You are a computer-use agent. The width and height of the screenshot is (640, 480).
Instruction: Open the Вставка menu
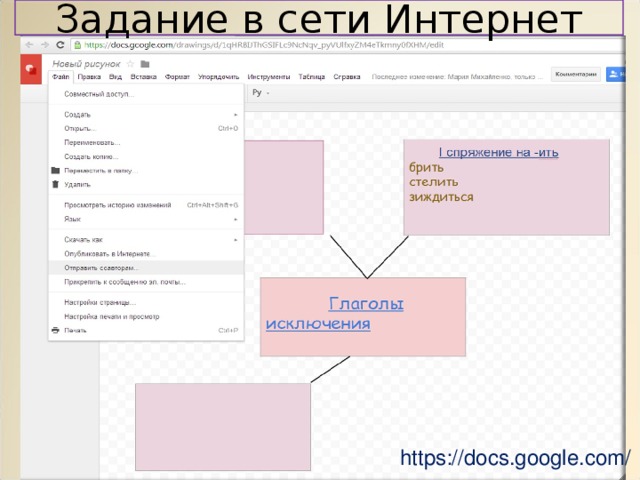tap(143, 77)
